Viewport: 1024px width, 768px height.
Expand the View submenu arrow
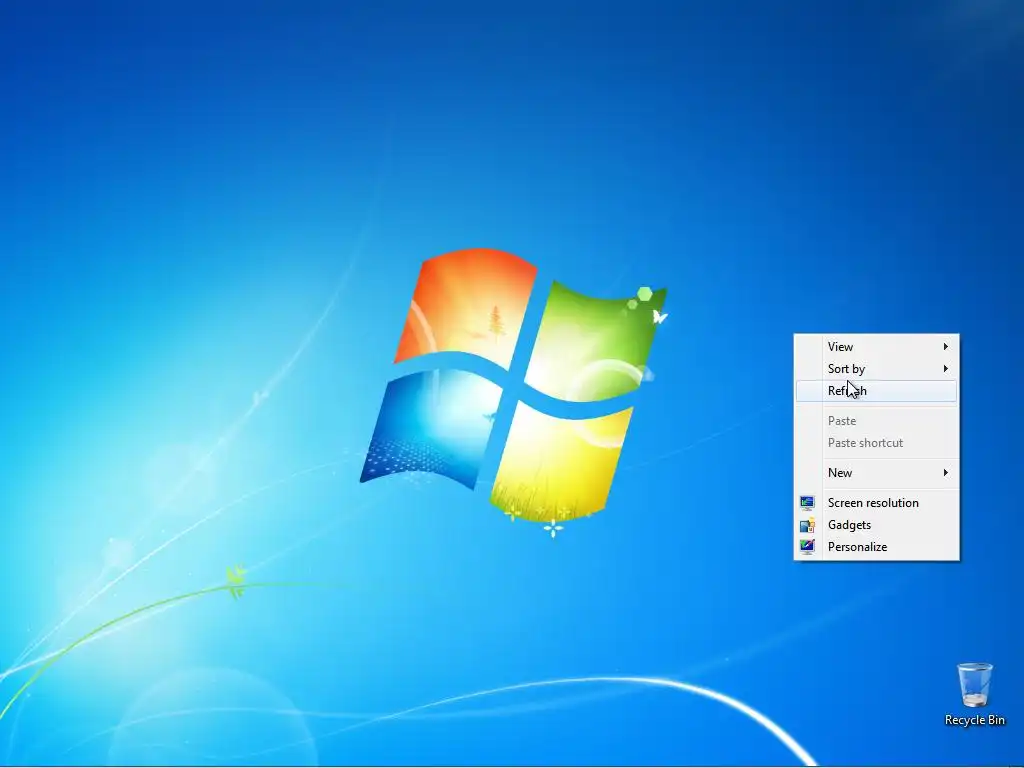946,347
